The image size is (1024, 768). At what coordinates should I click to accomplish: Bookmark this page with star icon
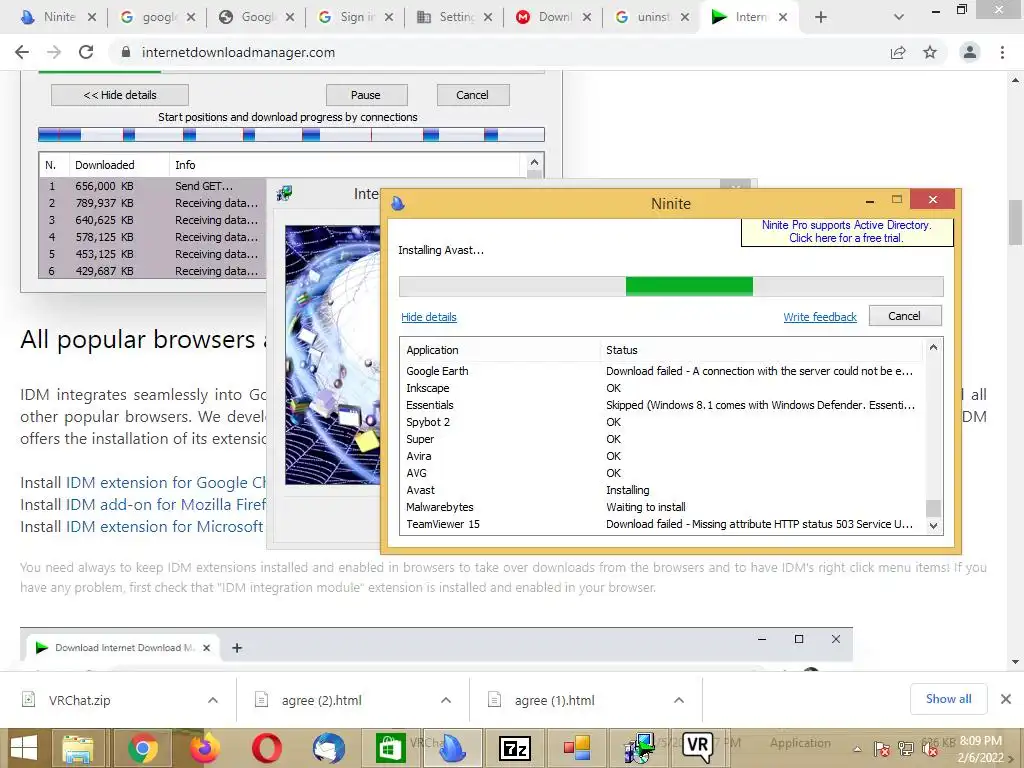point(930,52)
